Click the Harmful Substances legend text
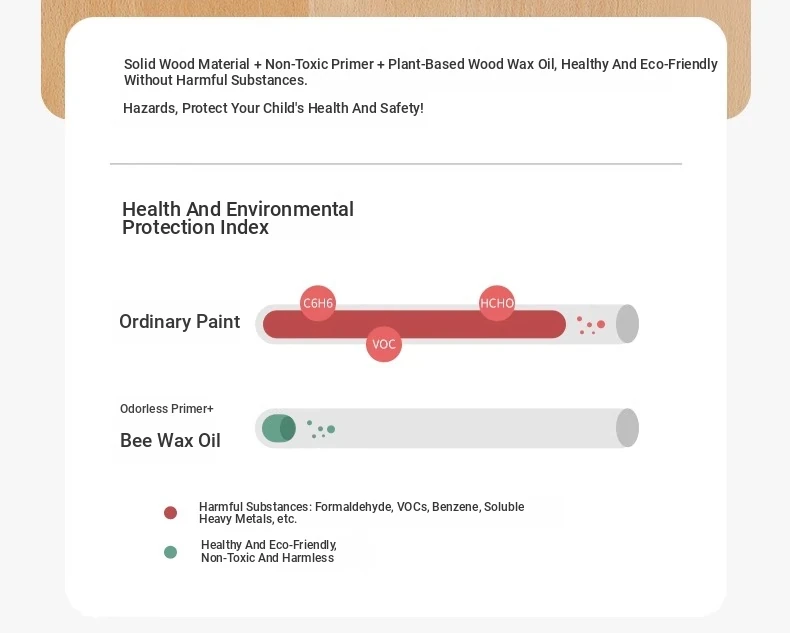Image resolution: width=790 pixels, height=633 pixels. 361,513
